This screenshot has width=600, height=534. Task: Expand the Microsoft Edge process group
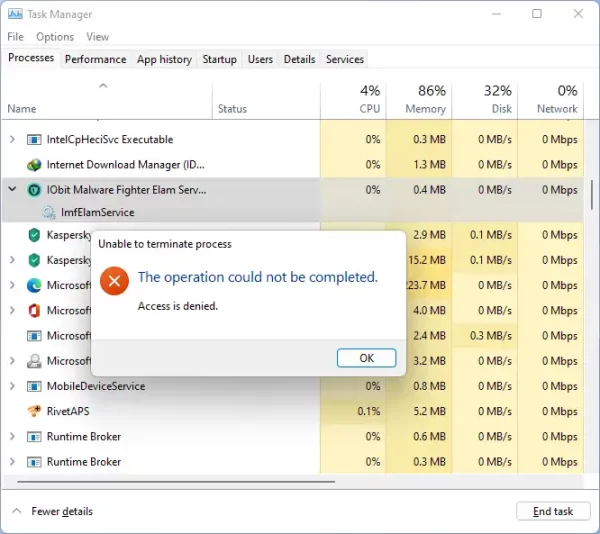click(12, 285)
